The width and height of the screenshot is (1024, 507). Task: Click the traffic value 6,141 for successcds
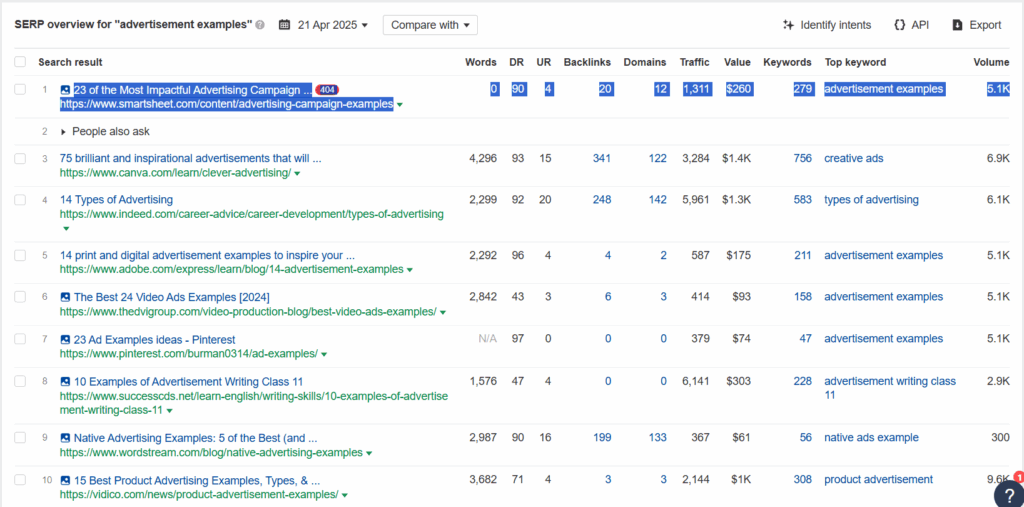coord(695,382)
